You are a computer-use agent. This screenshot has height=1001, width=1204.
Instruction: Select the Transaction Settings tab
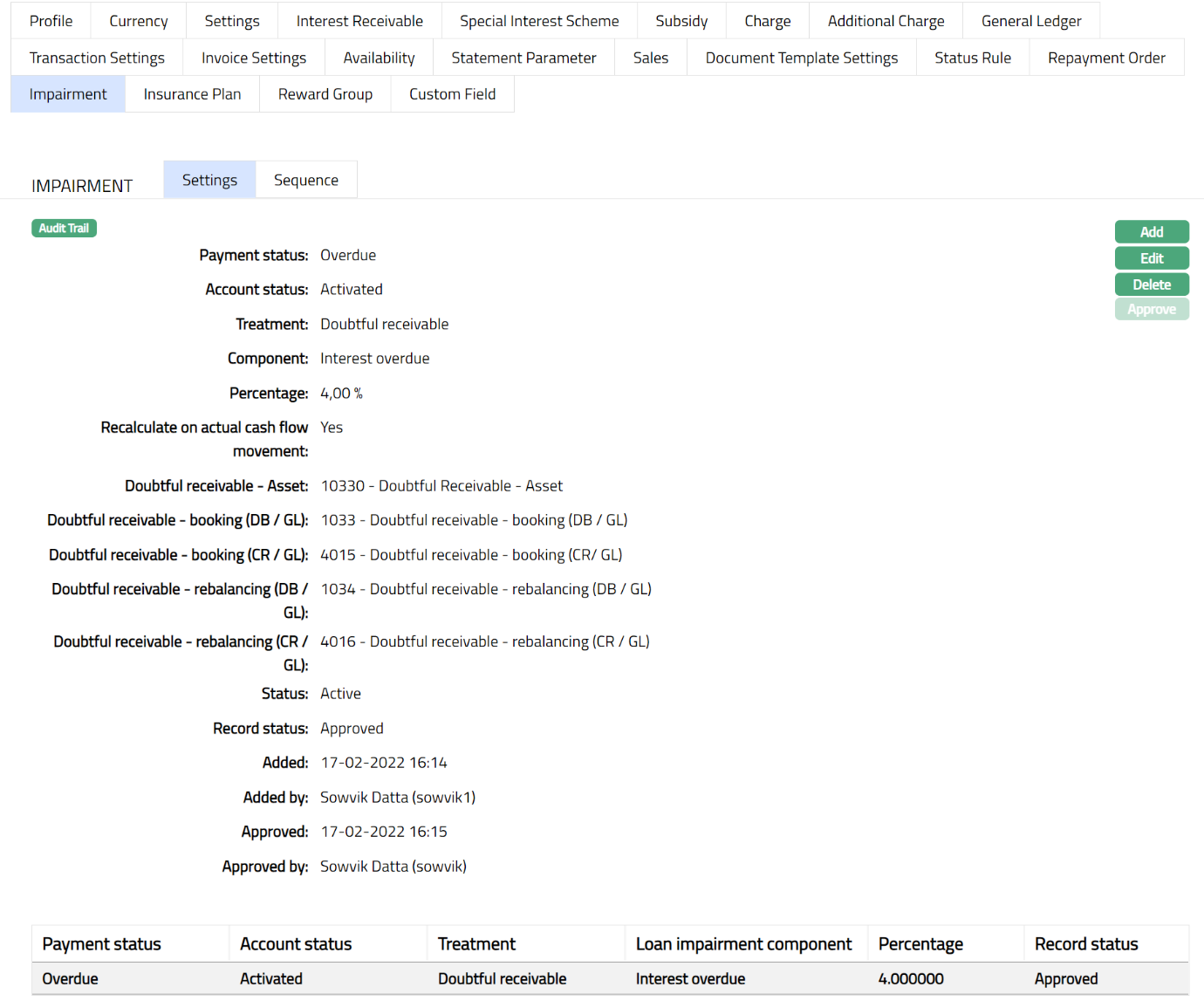[x=97, y=58]
